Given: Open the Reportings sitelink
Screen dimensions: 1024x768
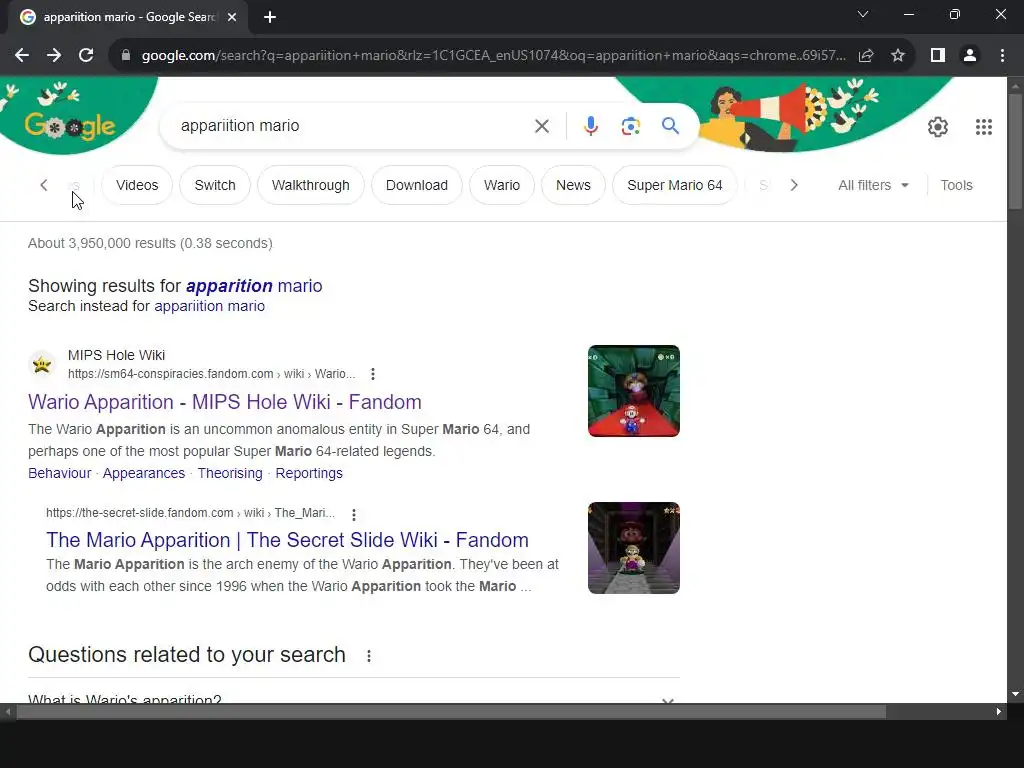Looking at the screenshot, I should [x=309, y=473].
